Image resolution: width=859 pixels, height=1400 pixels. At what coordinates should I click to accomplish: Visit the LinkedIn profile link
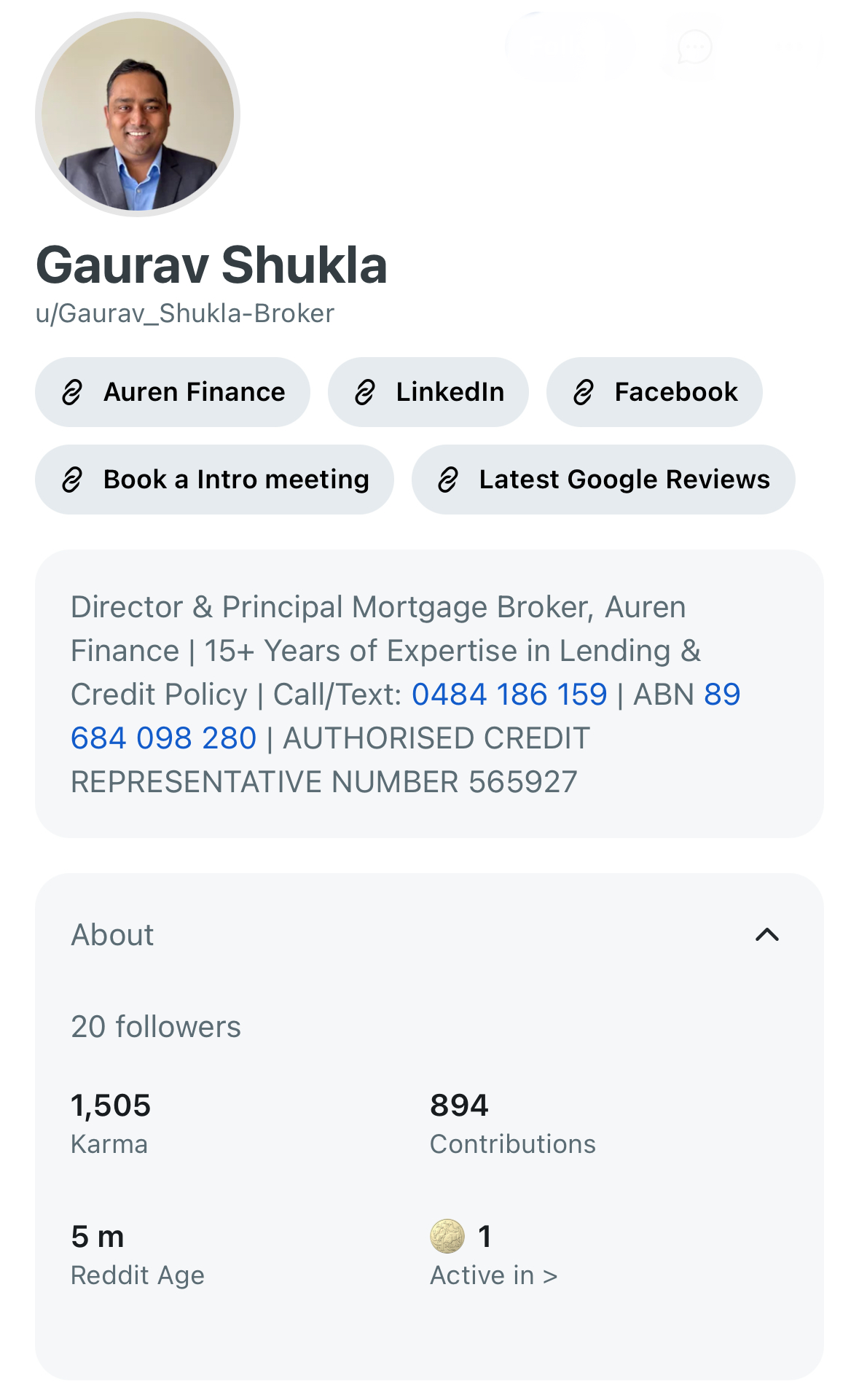[x=428, y=392]
